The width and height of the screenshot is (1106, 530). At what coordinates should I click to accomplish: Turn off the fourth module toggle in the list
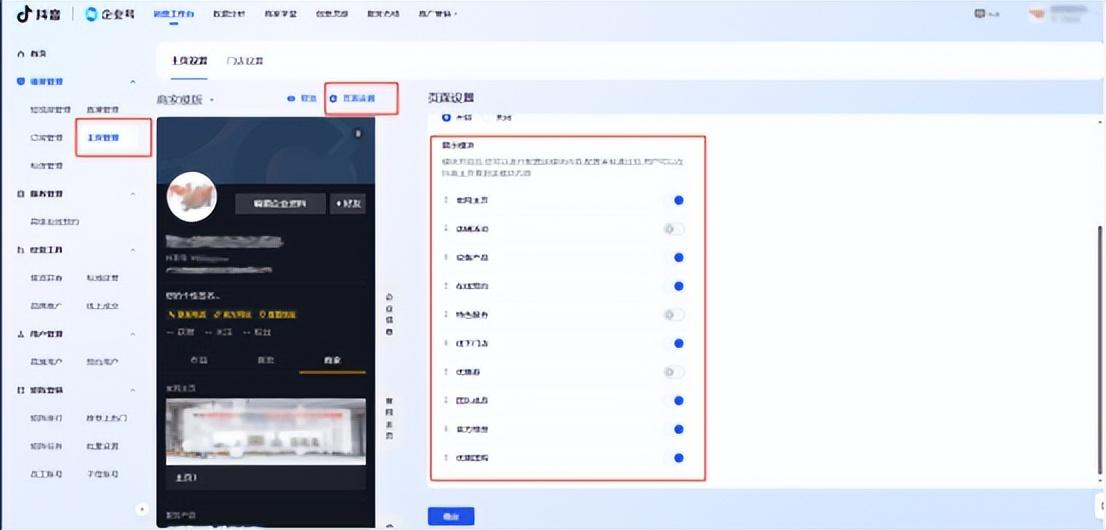(675, 287)
